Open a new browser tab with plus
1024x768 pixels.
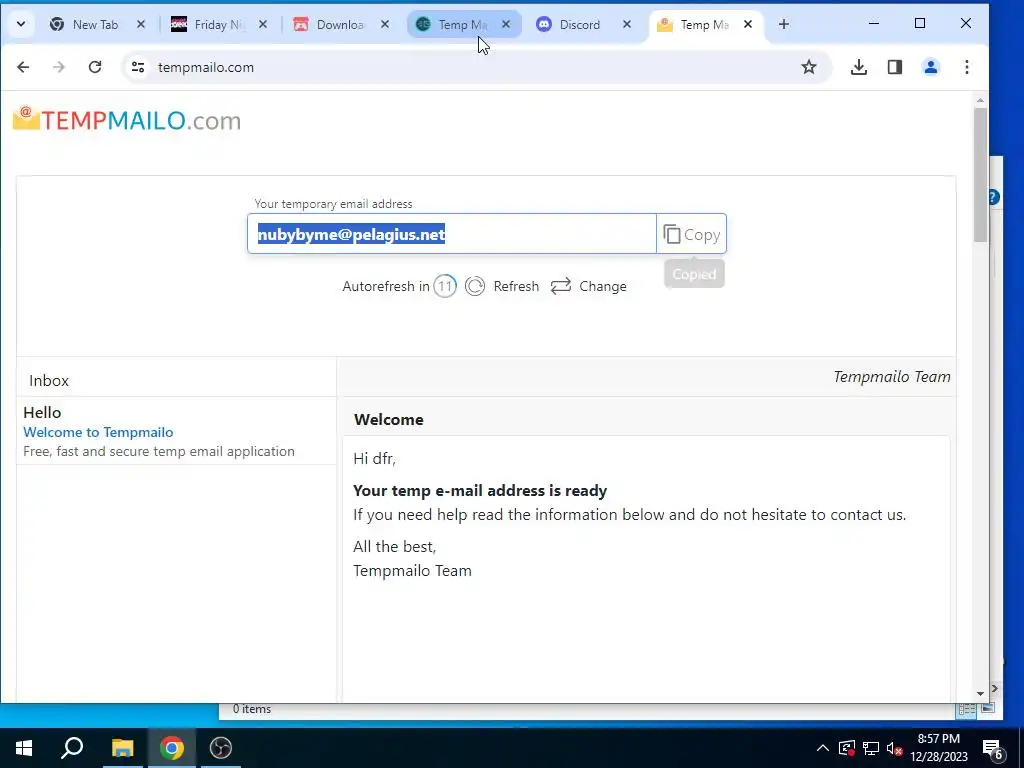[784, 25]
